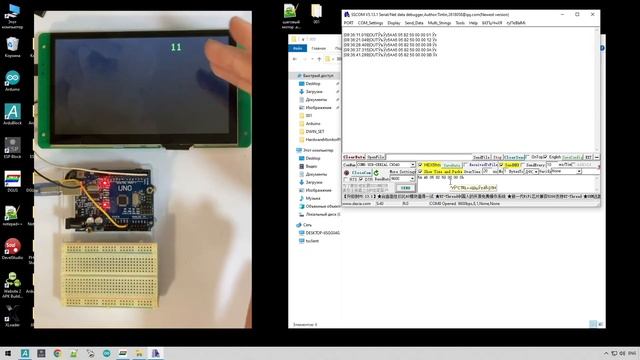Open Chrome from the taskbar
The height and width of the screenshot is (360, 640).
pyautogui.click(x=57, y=353)
